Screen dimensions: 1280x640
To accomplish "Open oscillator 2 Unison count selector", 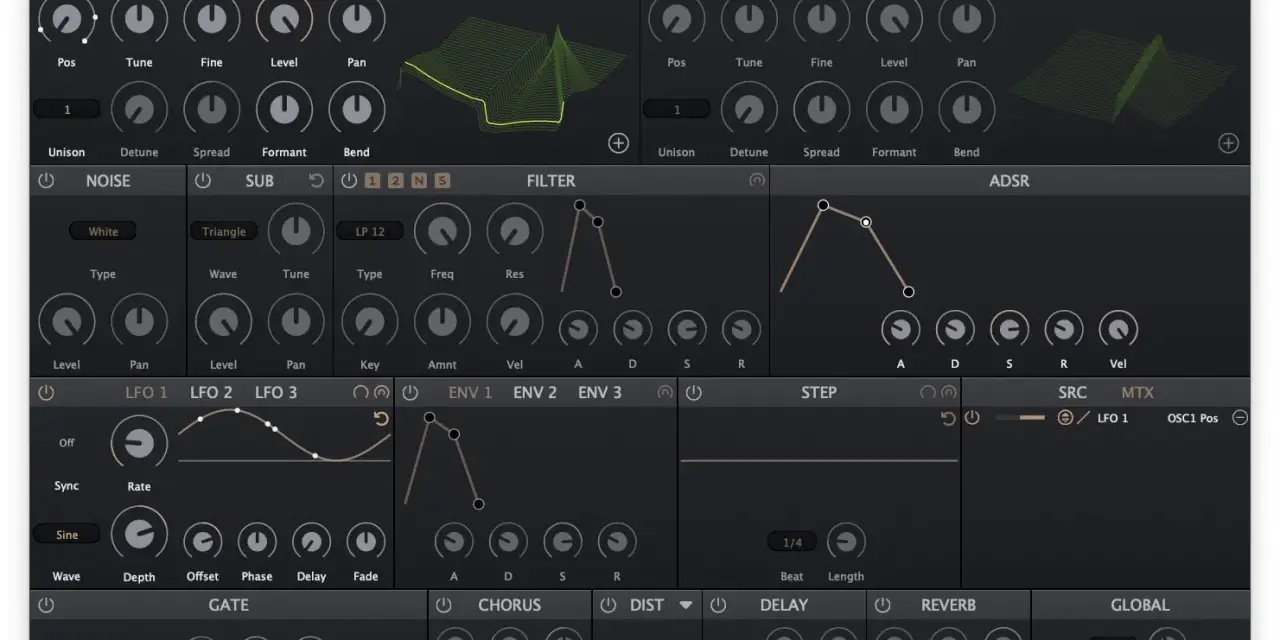I will (677, 109).
